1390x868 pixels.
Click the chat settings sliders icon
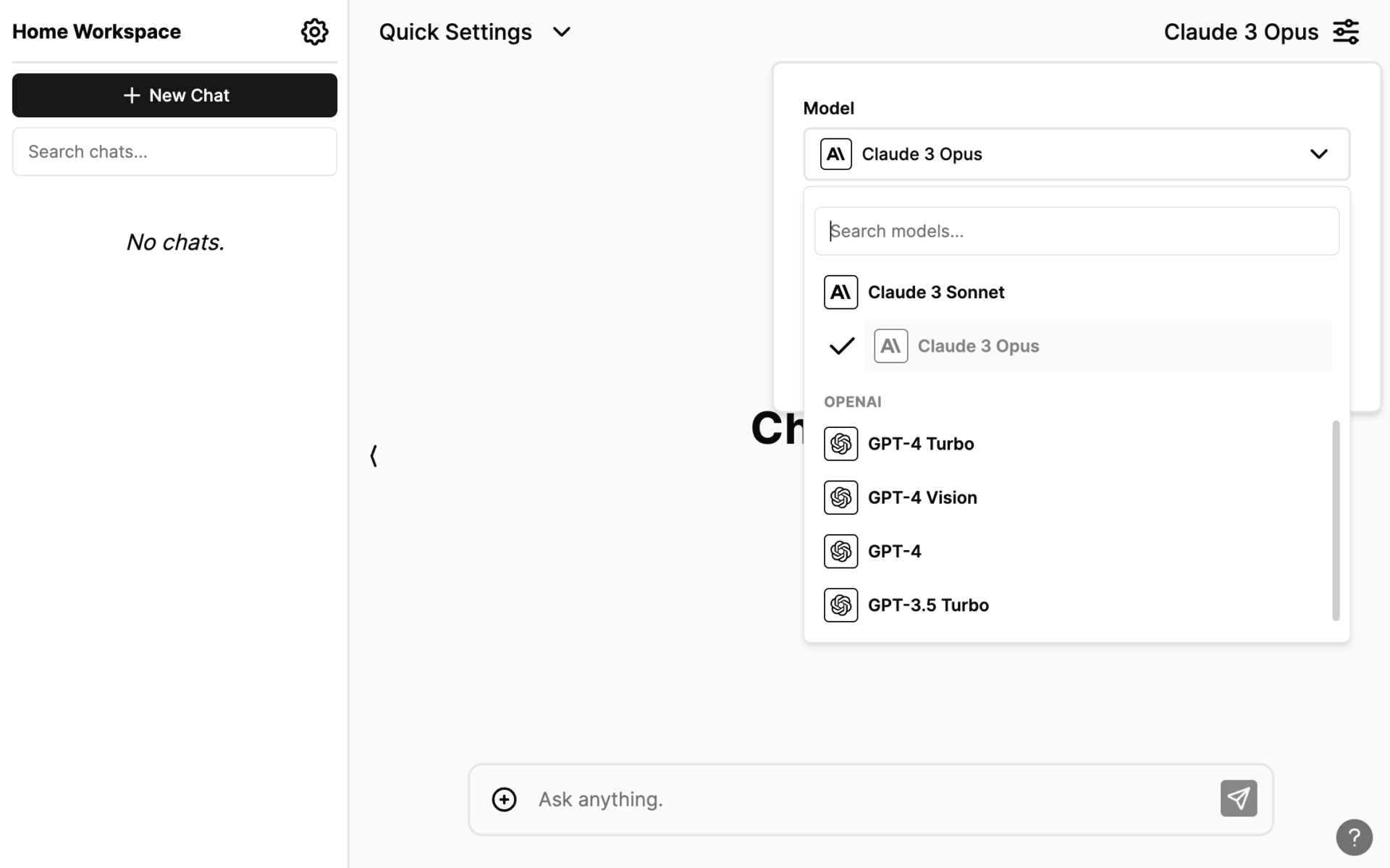(1346, 32)
